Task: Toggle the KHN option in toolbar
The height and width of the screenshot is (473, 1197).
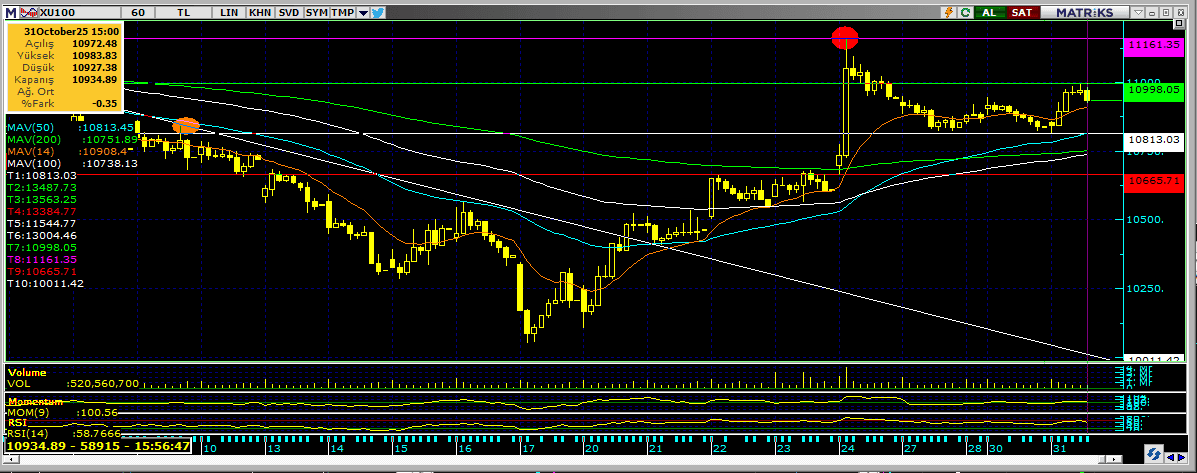Action: click(259, 12)
